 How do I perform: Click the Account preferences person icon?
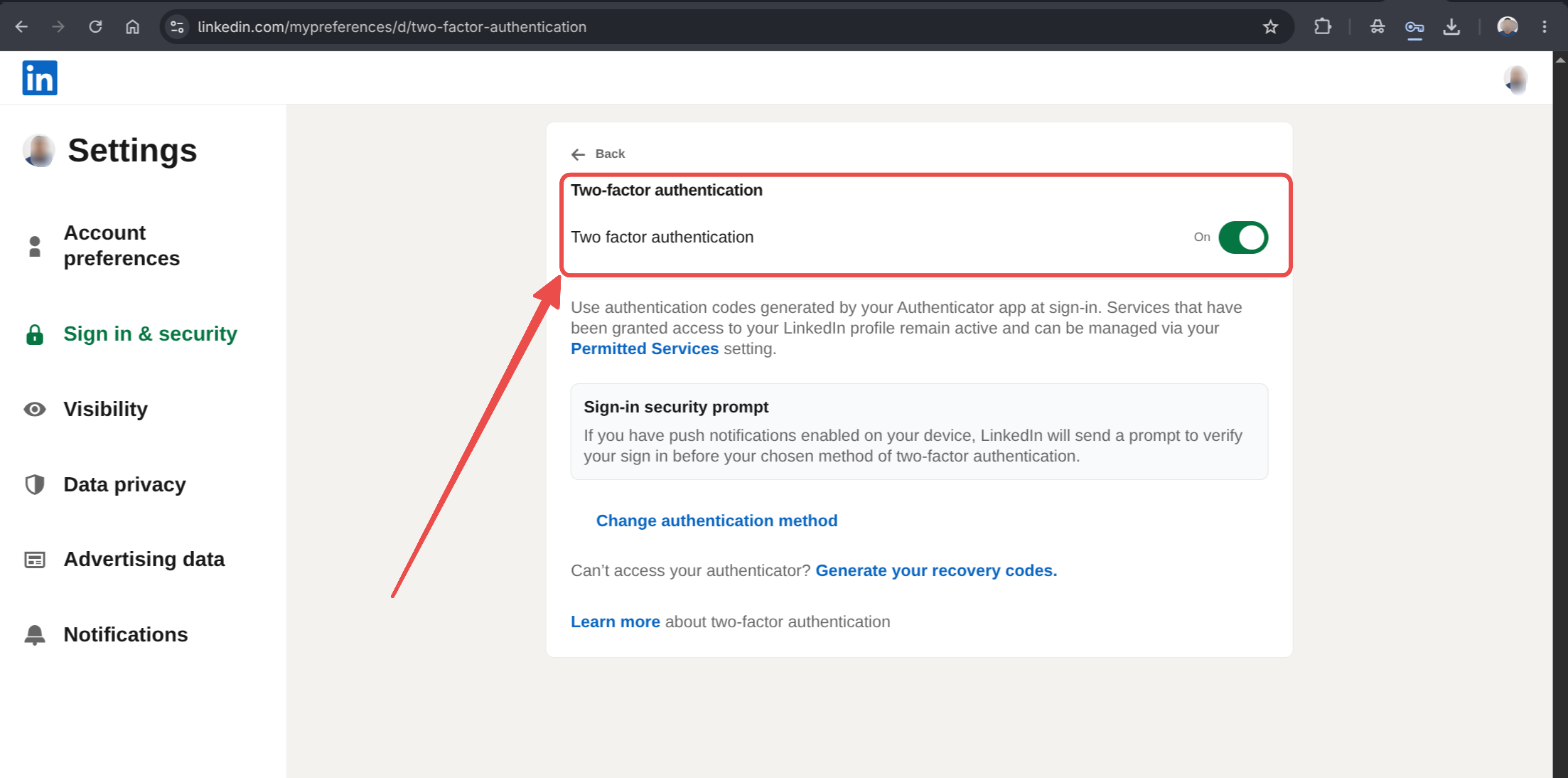pyautogui.click(x=35, y=246)
